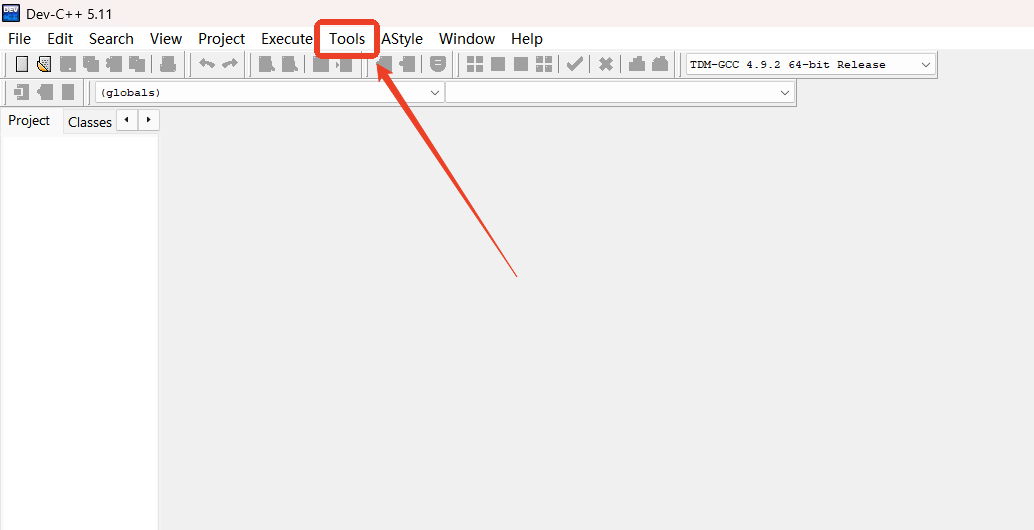Click the Dev-C++ title bar app icon

click(x=11, y=13)
